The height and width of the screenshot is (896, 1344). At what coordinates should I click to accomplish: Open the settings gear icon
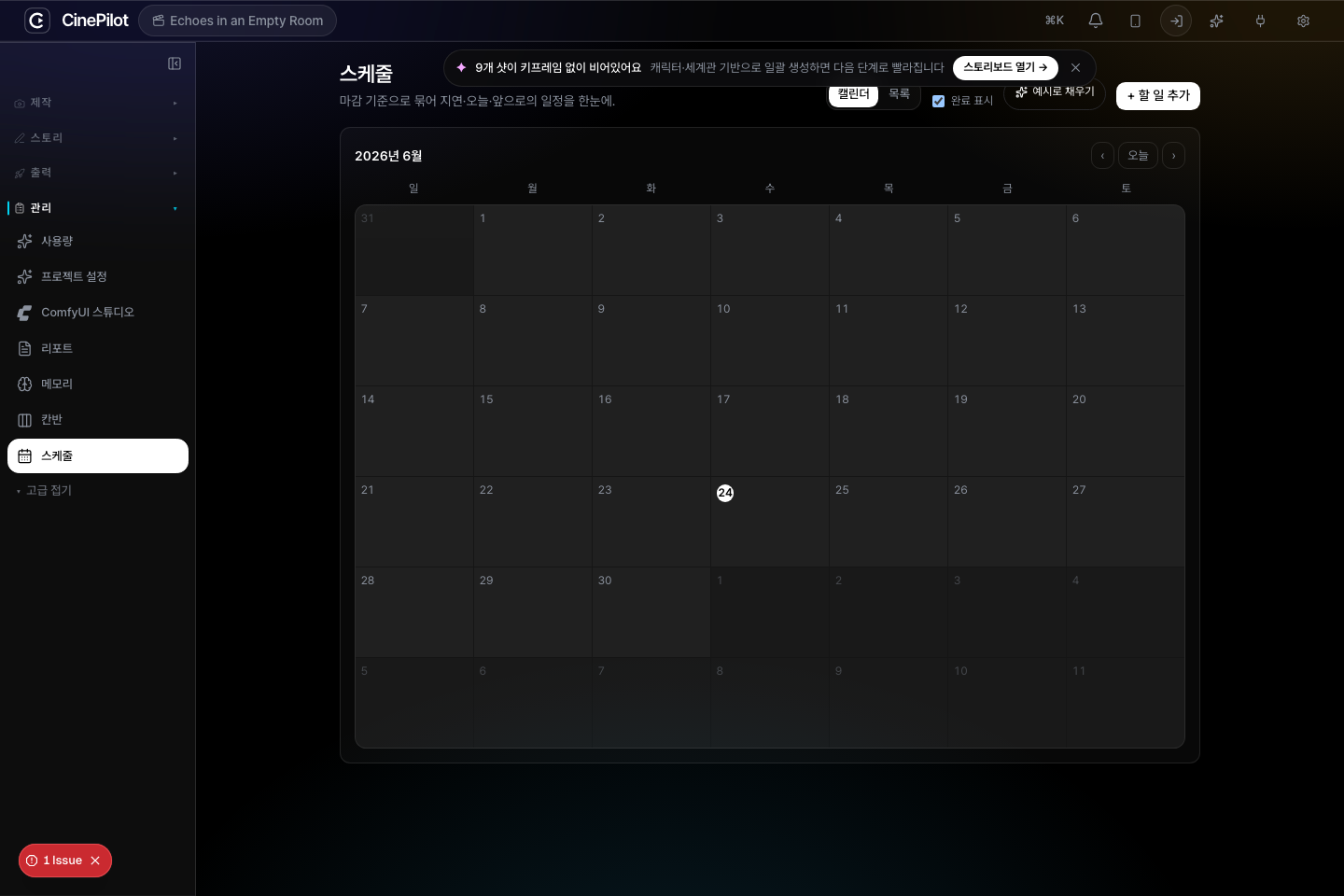(1303, 21)
